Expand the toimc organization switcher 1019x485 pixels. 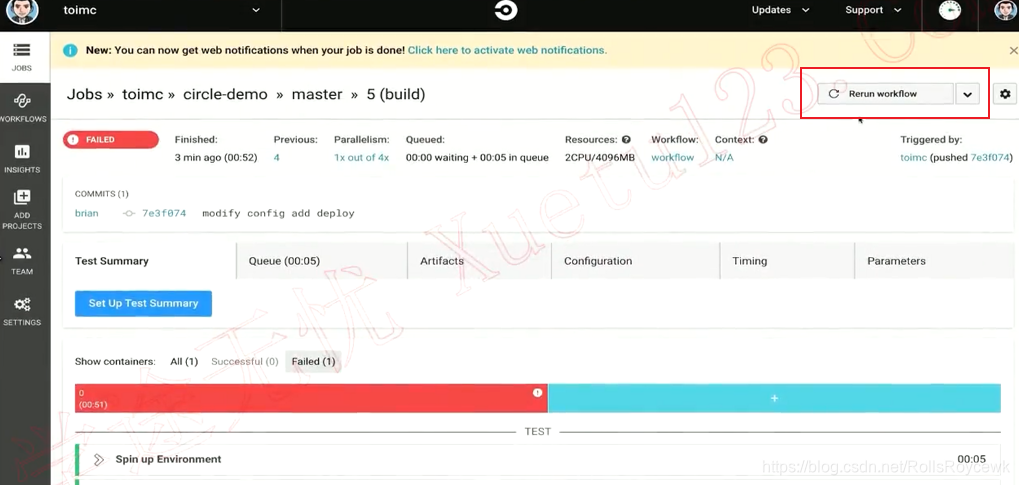(256, 10)
